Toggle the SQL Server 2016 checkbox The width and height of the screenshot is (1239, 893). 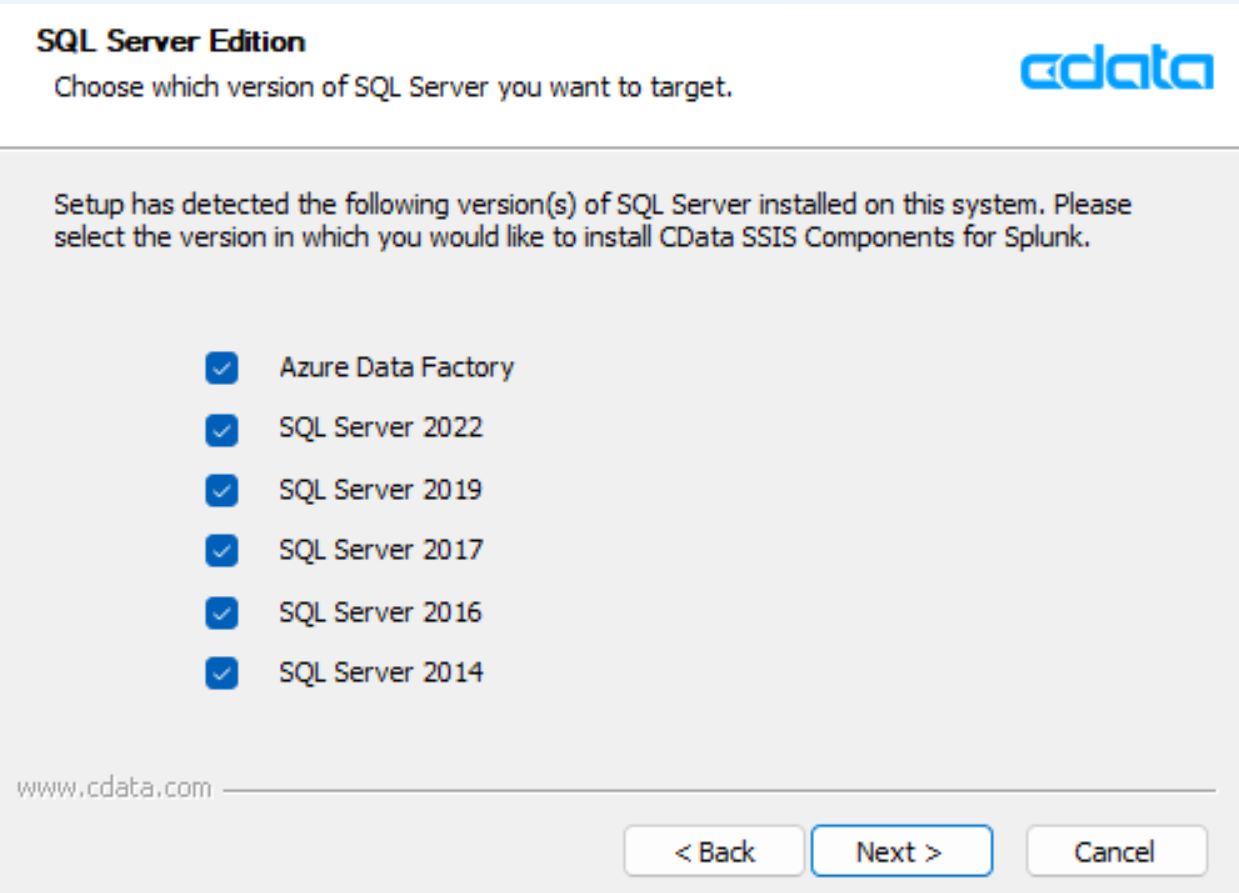222,613
